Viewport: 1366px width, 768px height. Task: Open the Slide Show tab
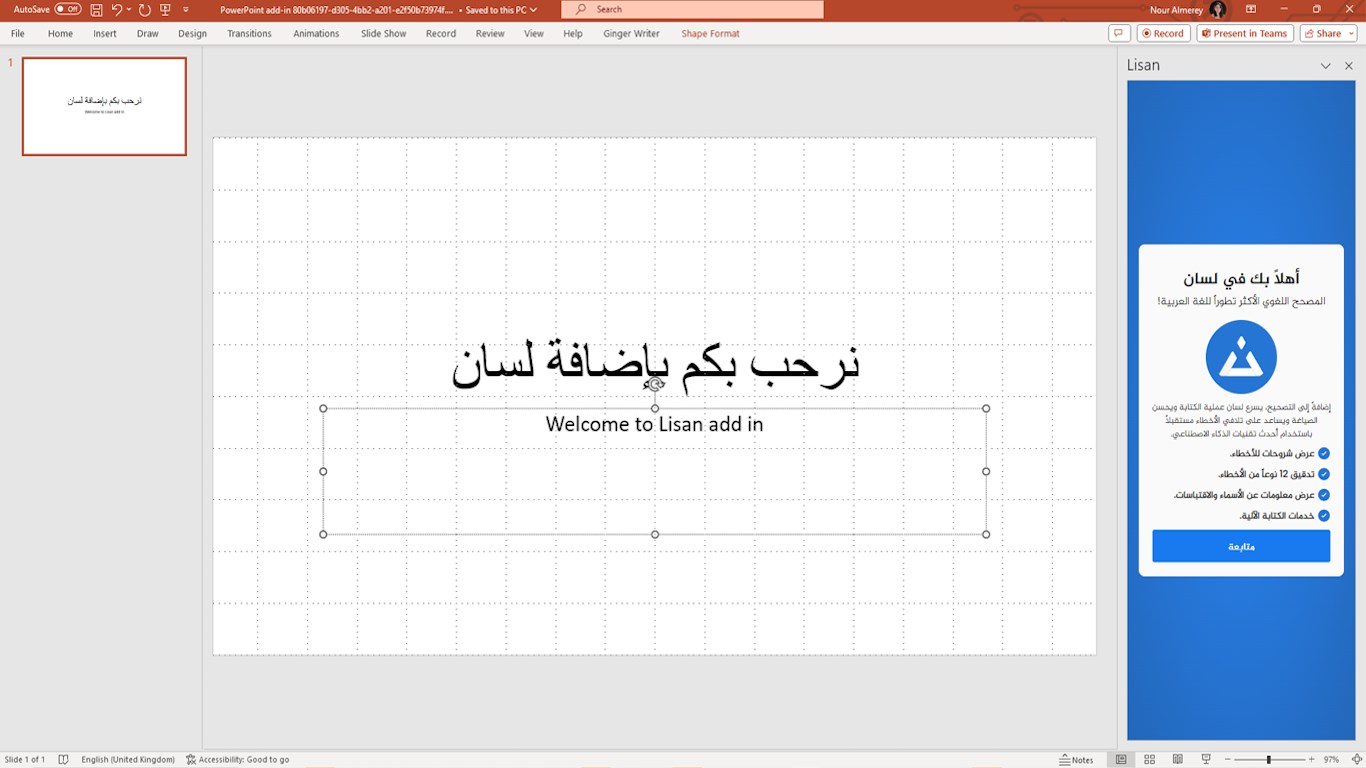[383, 33]
